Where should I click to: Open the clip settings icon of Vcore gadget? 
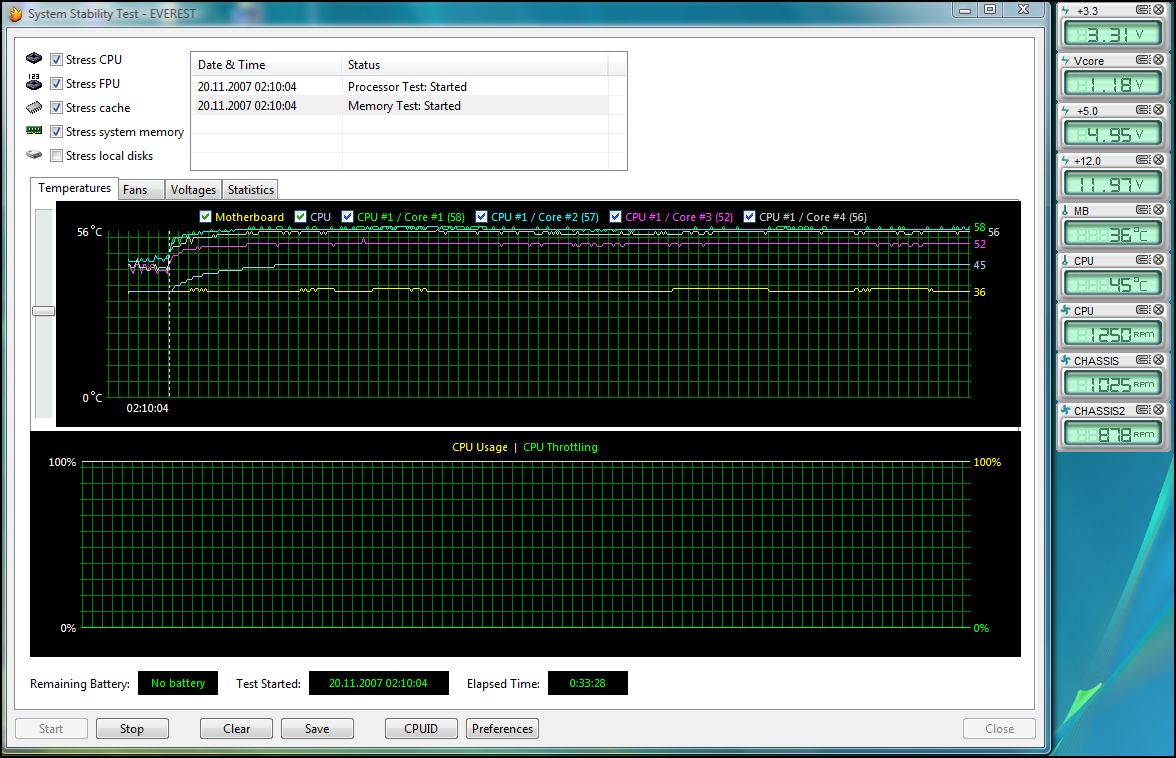pos(1143,60)
